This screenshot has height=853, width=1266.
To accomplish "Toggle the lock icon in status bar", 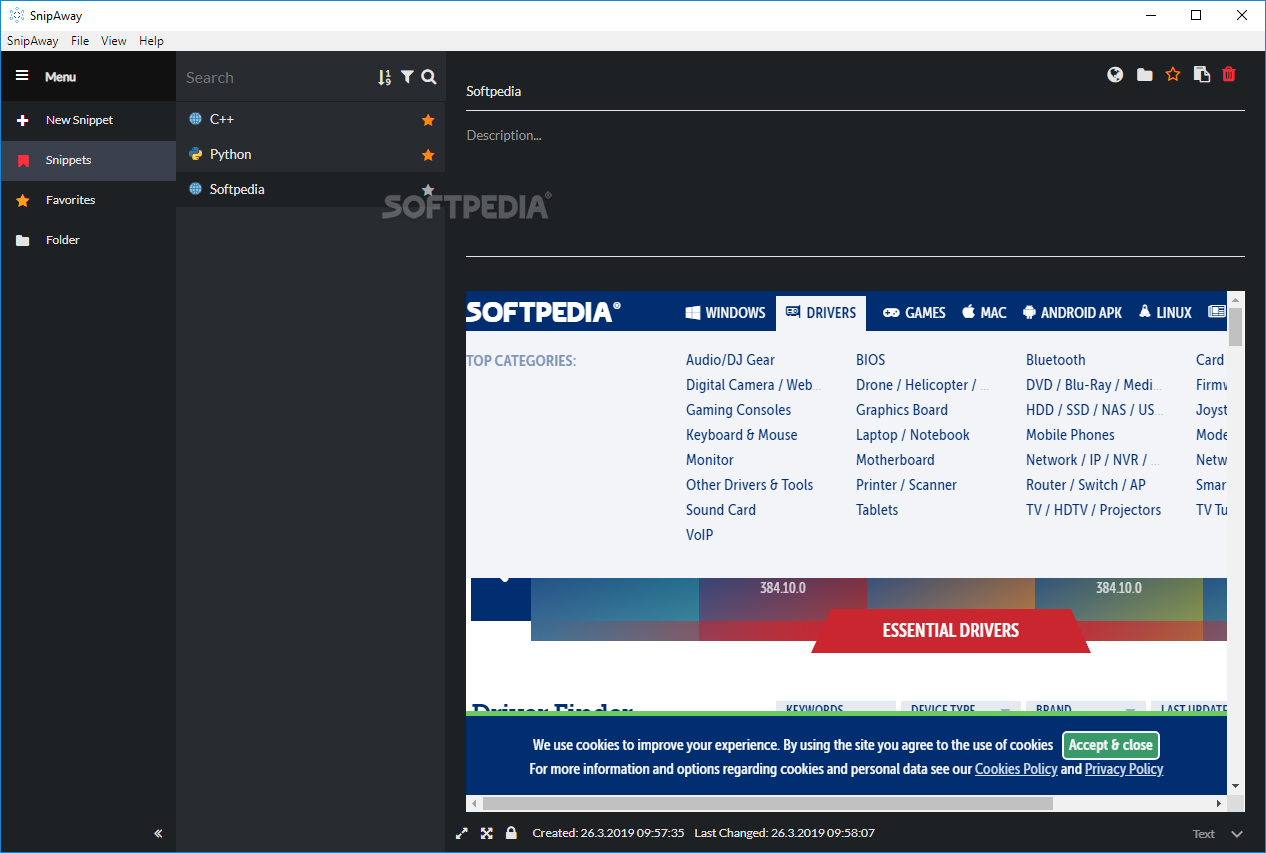I will (x=511, y=832).
